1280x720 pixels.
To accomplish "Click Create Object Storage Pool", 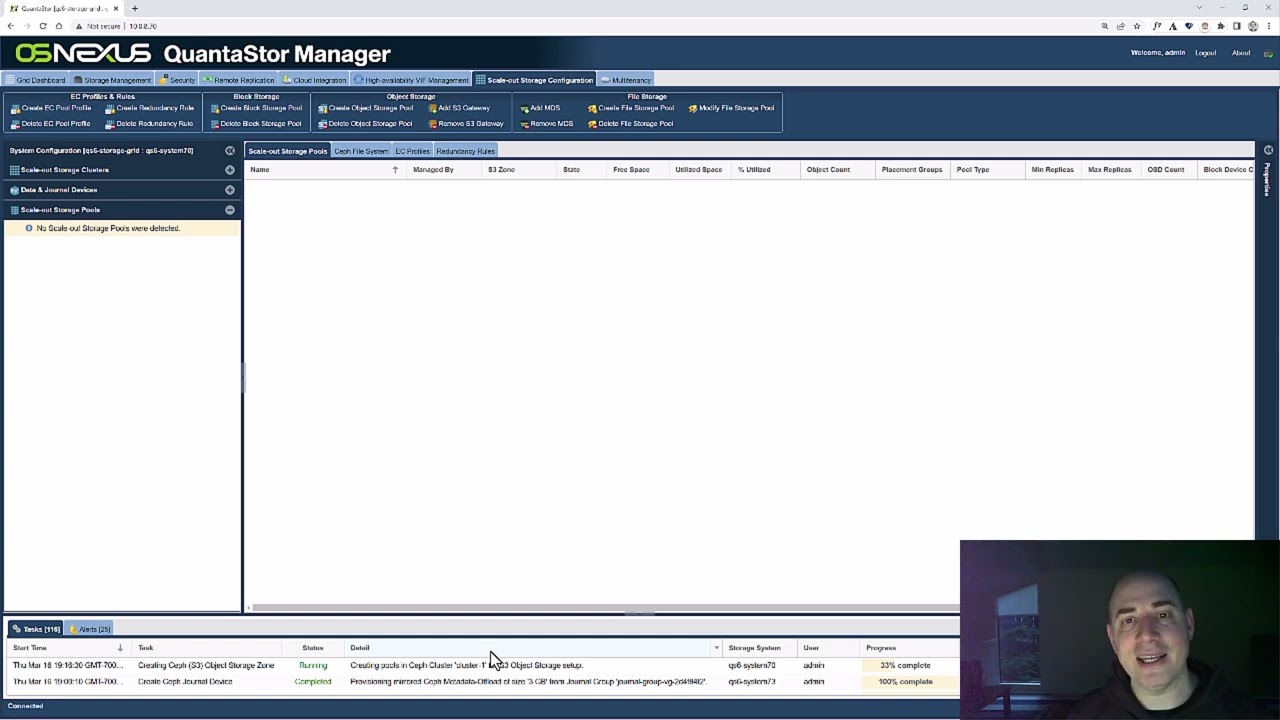I will pos(365,108).
